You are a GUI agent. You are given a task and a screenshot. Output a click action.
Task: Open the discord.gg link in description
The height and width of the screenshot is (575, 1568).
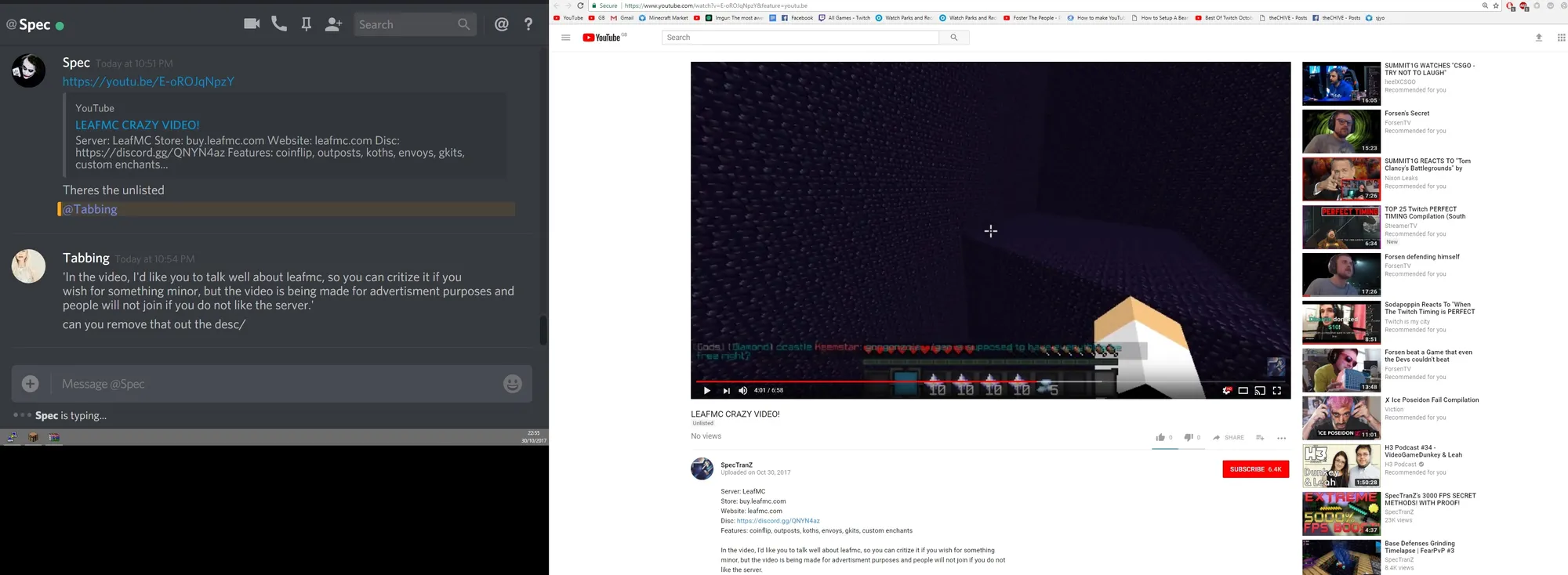click(x=778, y=521)
